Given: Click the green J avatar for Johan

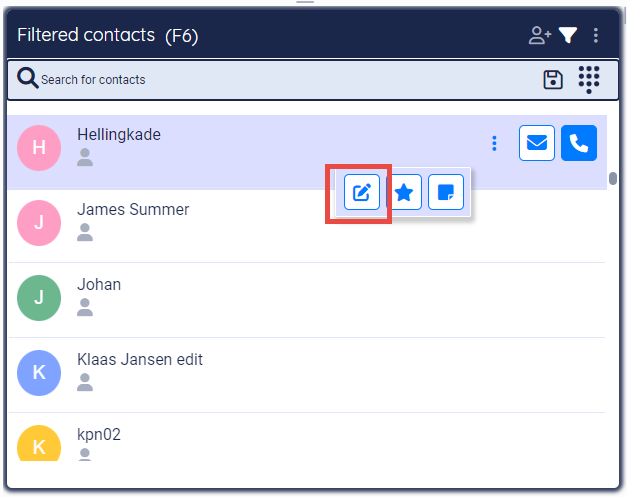Looking at the screenshot, I should (x=39, y=297).
